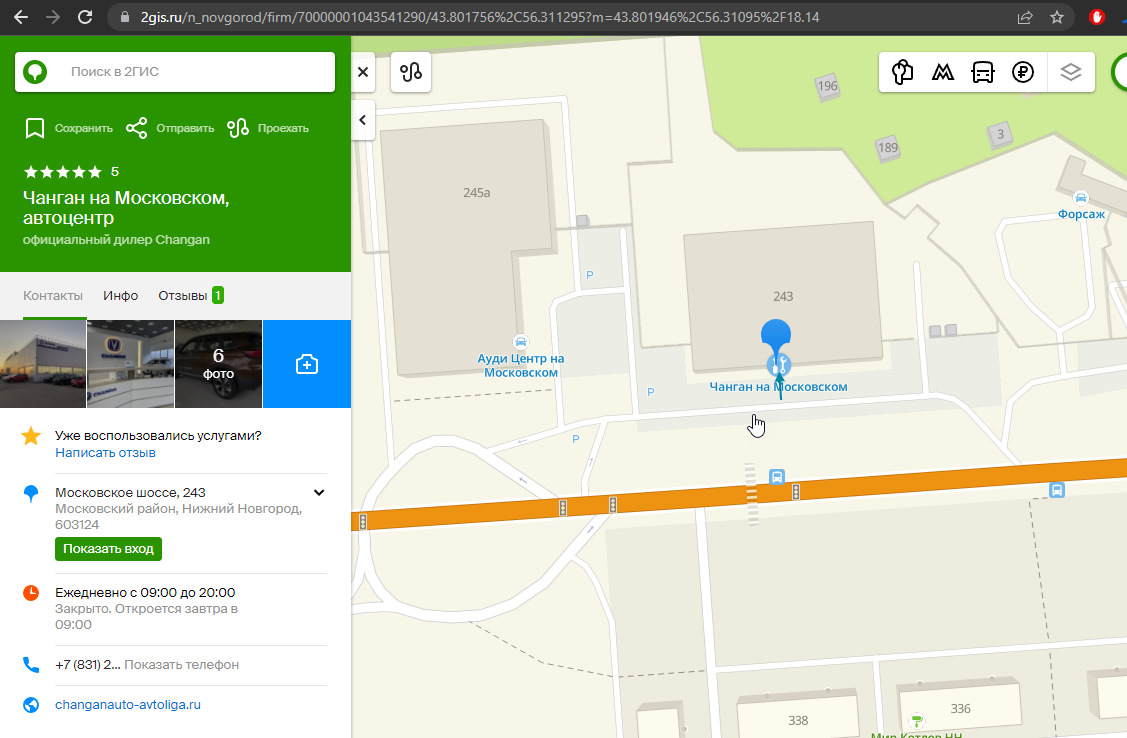Collapse the side panel with arrow
Viewport: 1127px width, 738px height.
pos(363,120)
